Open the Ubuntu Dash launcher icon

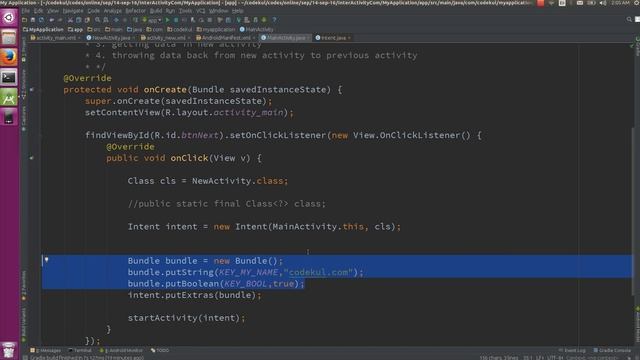click(9, 17)
